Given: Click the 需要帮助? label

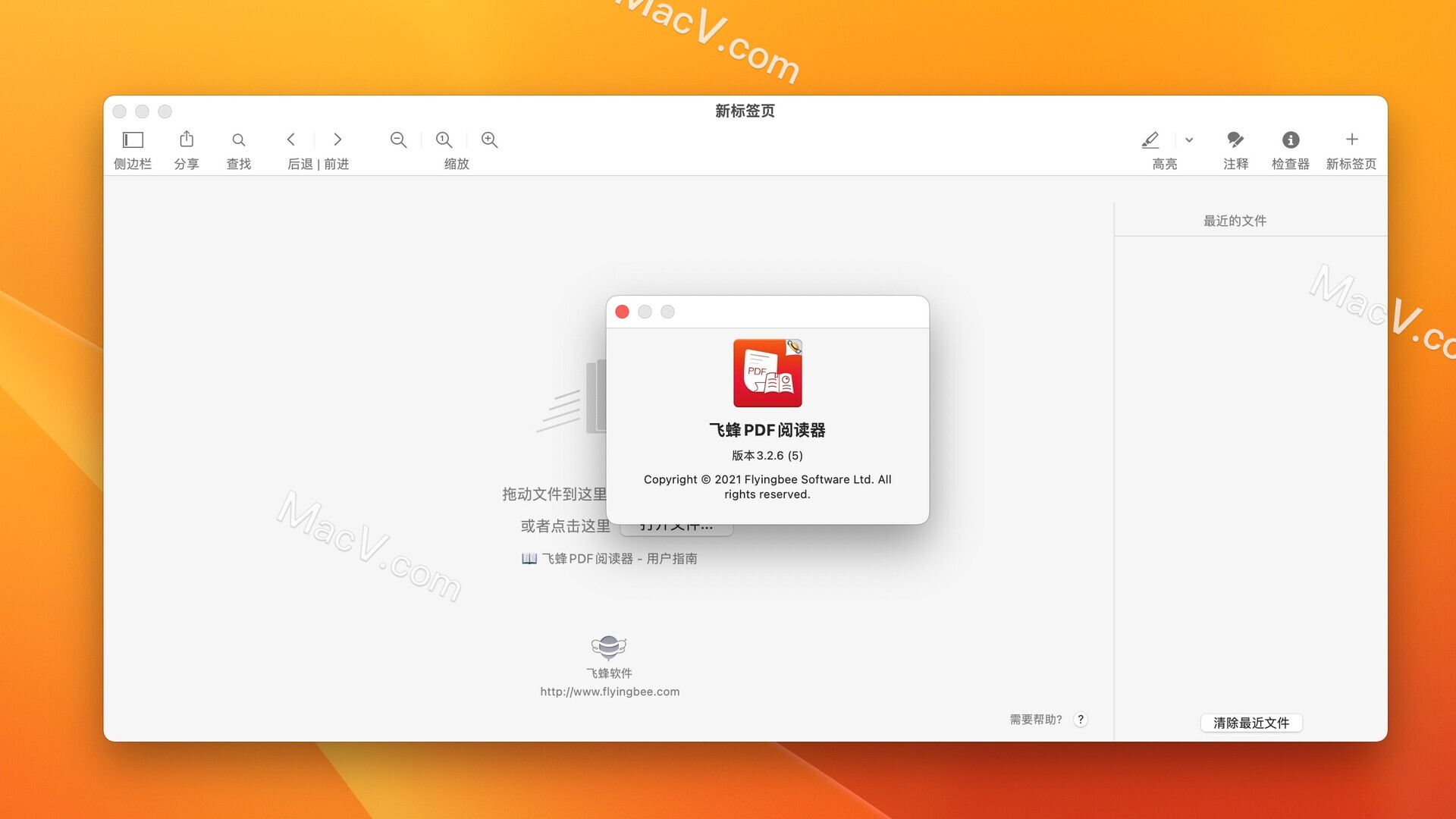Looking at the screenshot, I should pyautogui.click(x=1035, y=719).
